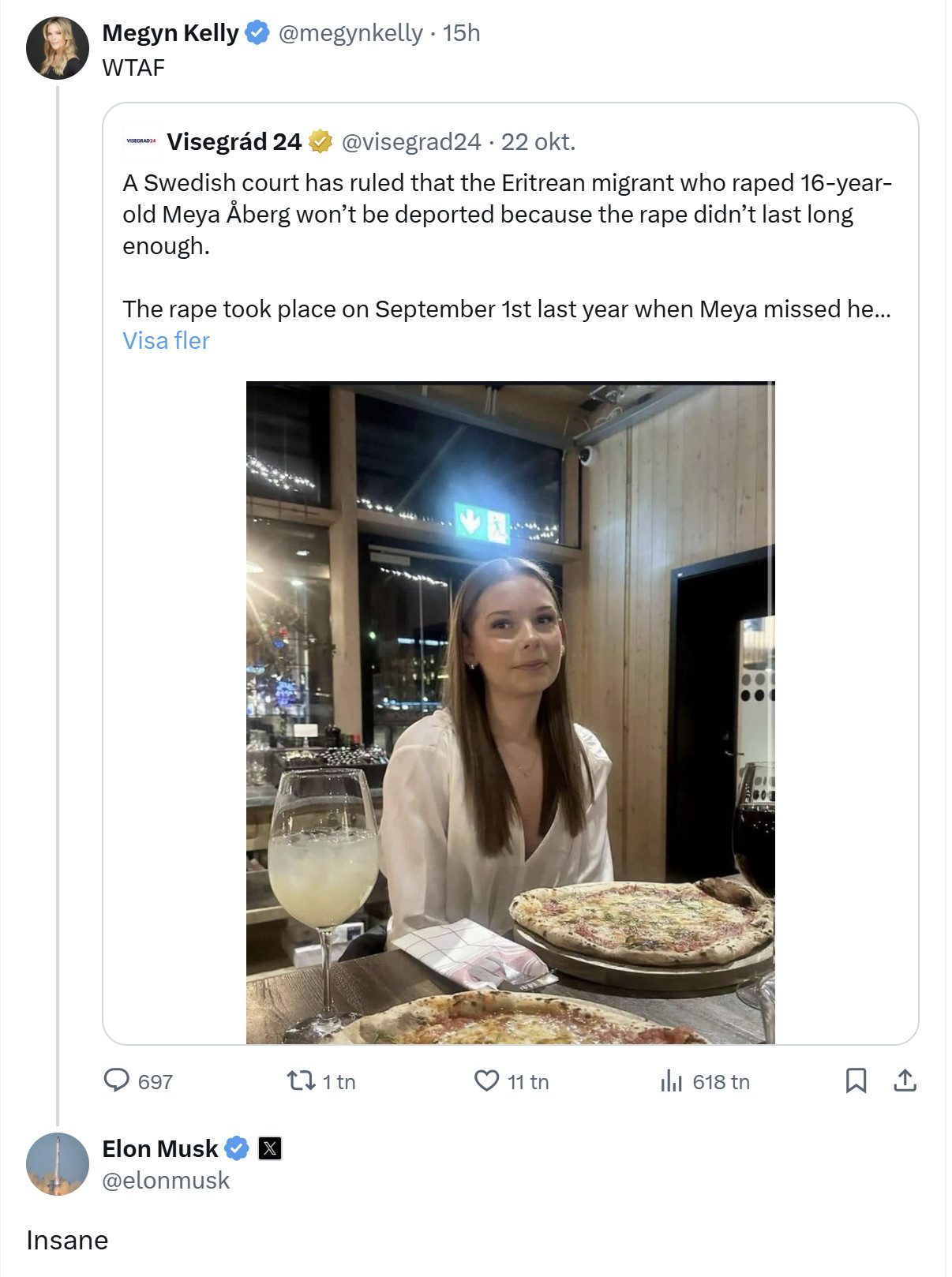Open Visegrád 24's small logo avatar
The width and height of the screenshot is (952, 1277).
click(x=141, y=141)
